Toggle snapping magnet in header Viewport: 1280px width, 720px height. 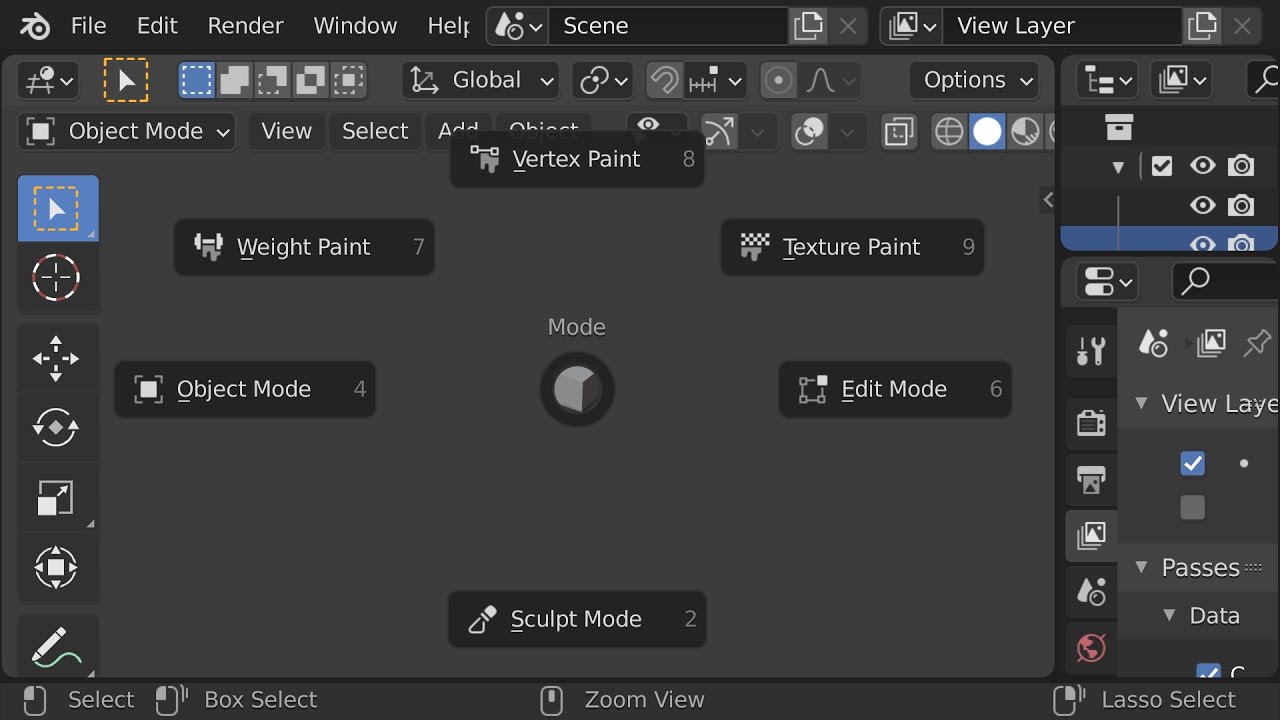coord(664,80)
